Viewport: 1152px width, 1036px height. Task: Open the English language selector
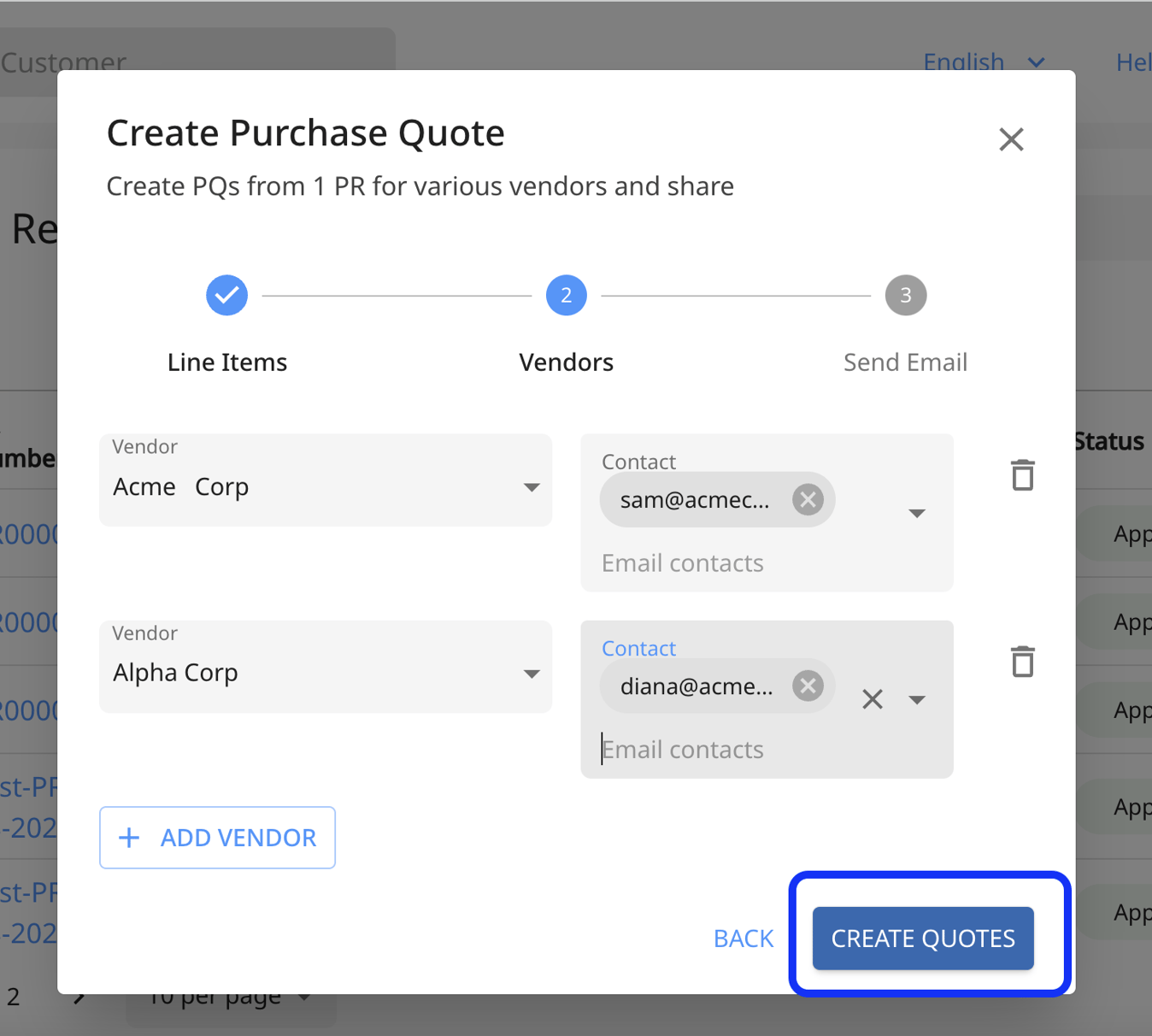click(x=984, y=62)
